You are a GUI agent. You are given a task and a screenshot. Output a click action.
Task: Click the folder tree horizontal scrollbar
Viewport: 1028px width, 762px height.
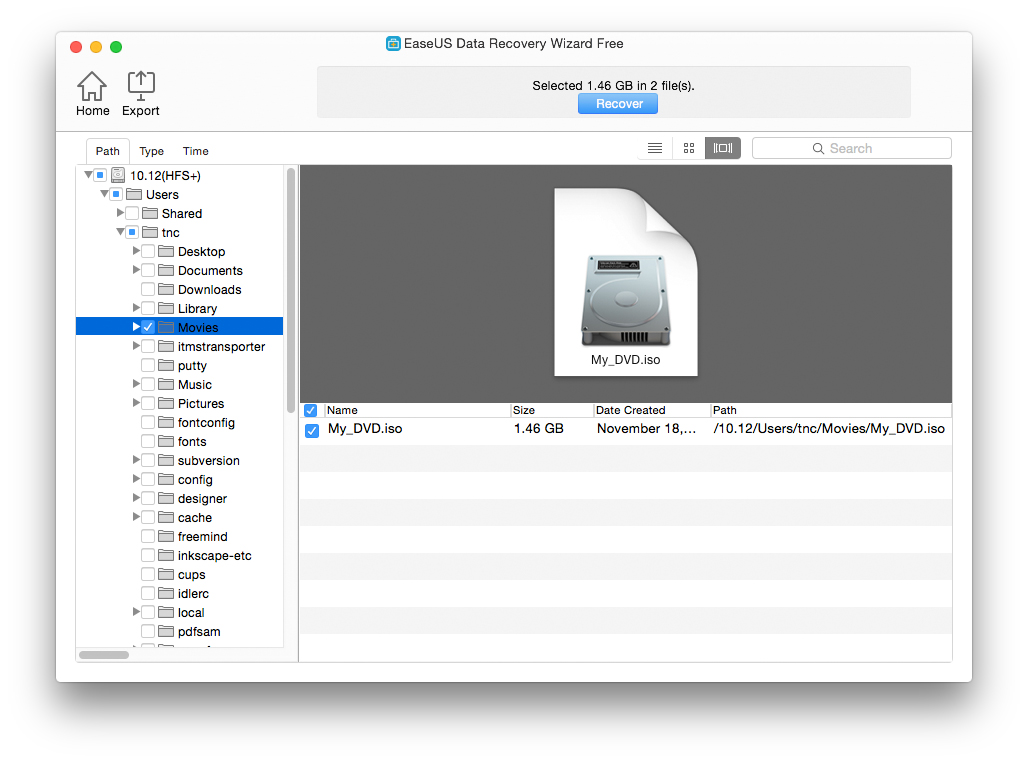pos(104,654)
